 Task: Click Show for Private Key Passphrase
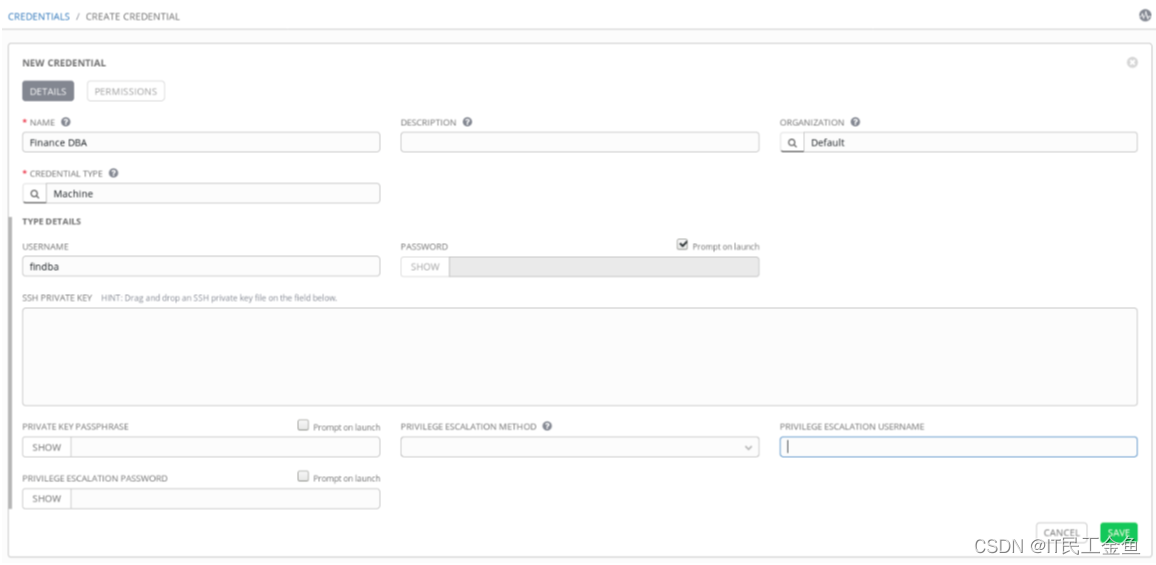(x=47, y=447)
